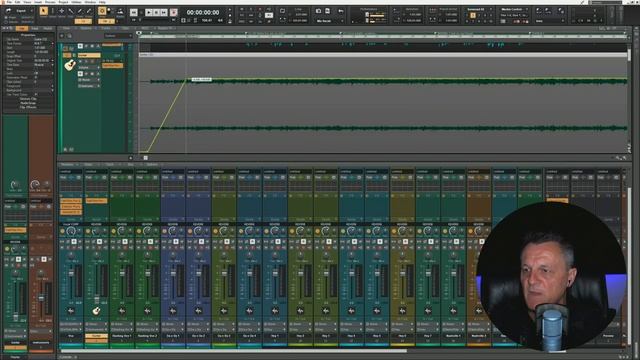Open the Guitar strip input dropdown
The image size is (640, 360).
click(96, 324)
